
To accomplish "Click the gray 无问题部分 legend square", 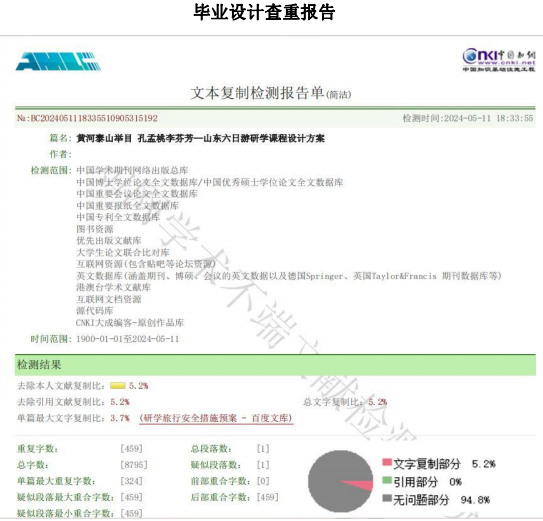I will point(387,499).
